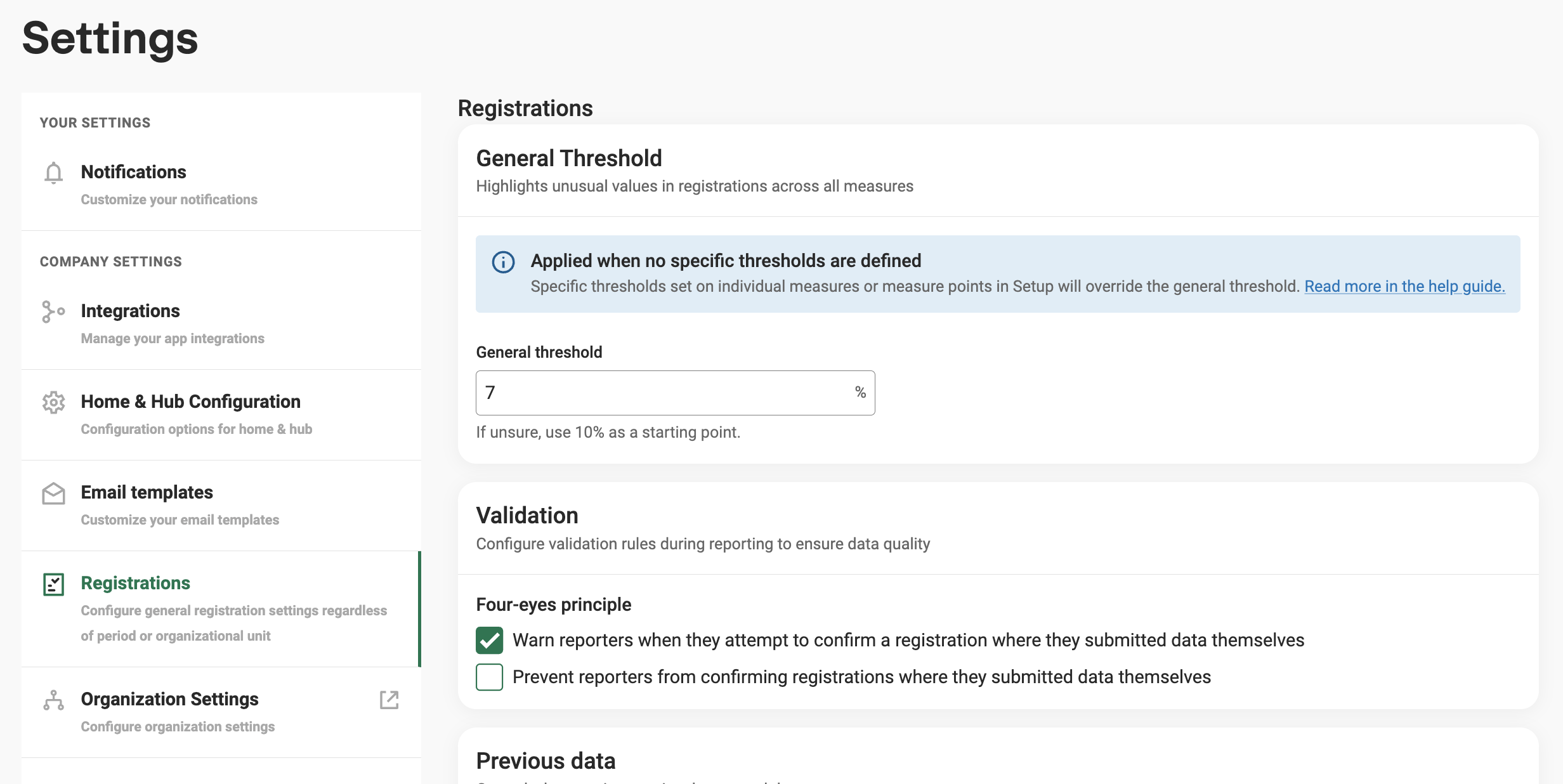This screenshot has height=784, width=1563.
Task: Click the Registrations checklist icon
Action: pos(54,584)
